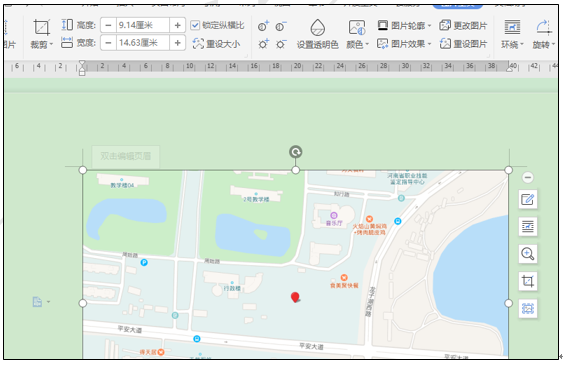Decrease brightness with the bottom-right sun icon
This screenshot has height=365, width=563.
[281, 44]
